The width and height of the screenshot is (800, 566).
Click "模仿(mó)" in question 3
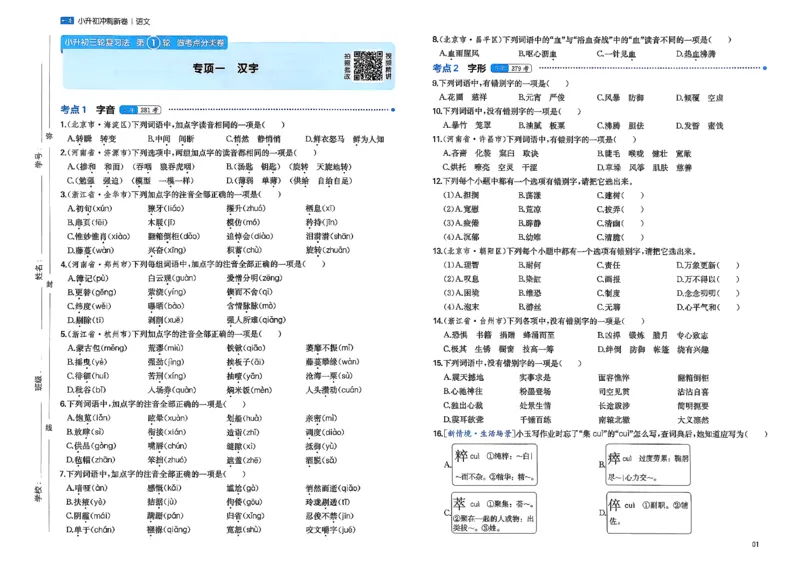click(243, 223)
